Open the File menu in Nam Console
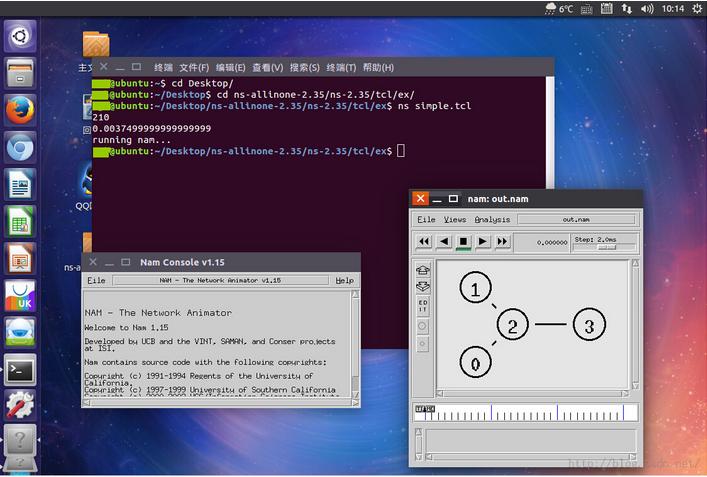Image resolution: width=707 pixels, height=477 pixels. (x=96, y=281)
